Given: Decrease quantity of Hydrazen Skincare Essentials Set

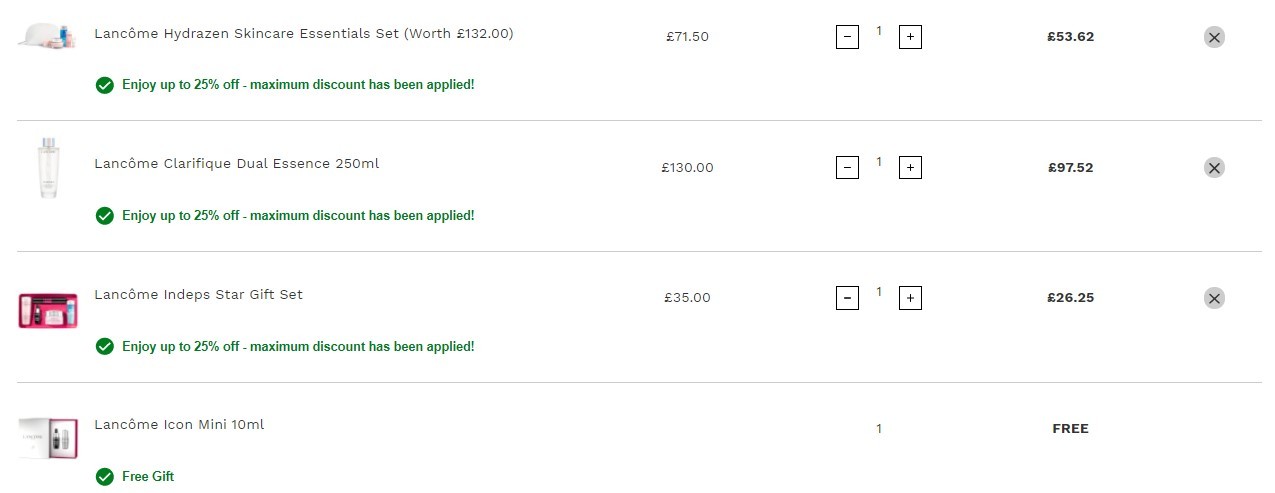Looking at the screenshot, I should (x=847, y=37).
